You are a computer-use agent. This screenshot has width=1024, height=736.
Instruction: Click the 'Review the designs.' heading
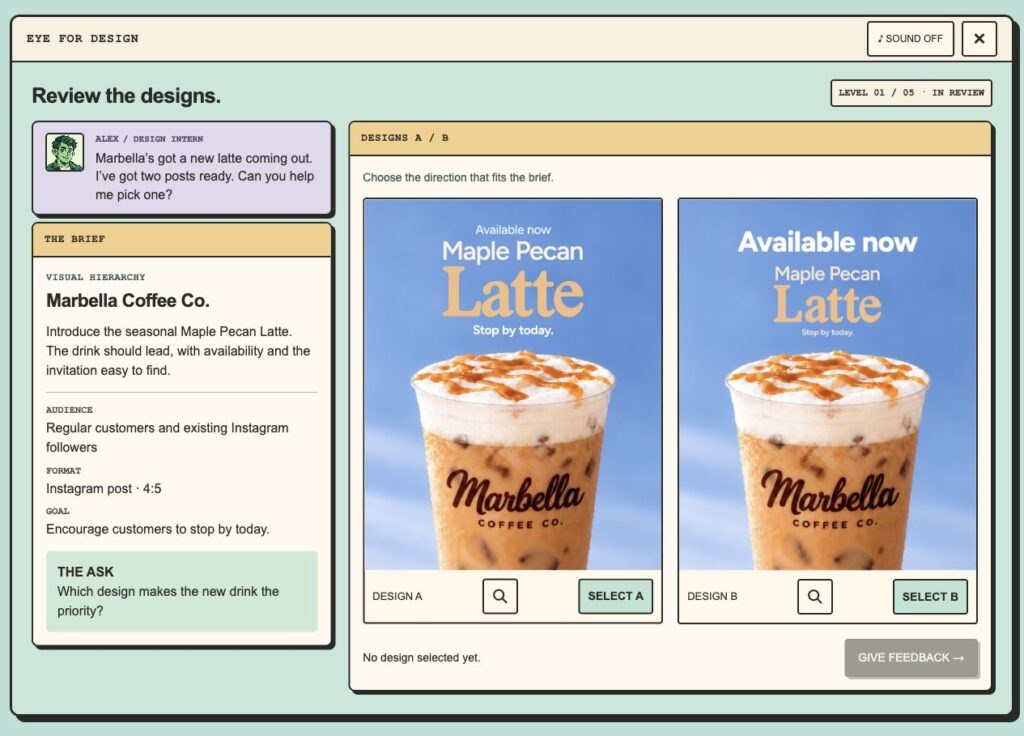[126, 95]
